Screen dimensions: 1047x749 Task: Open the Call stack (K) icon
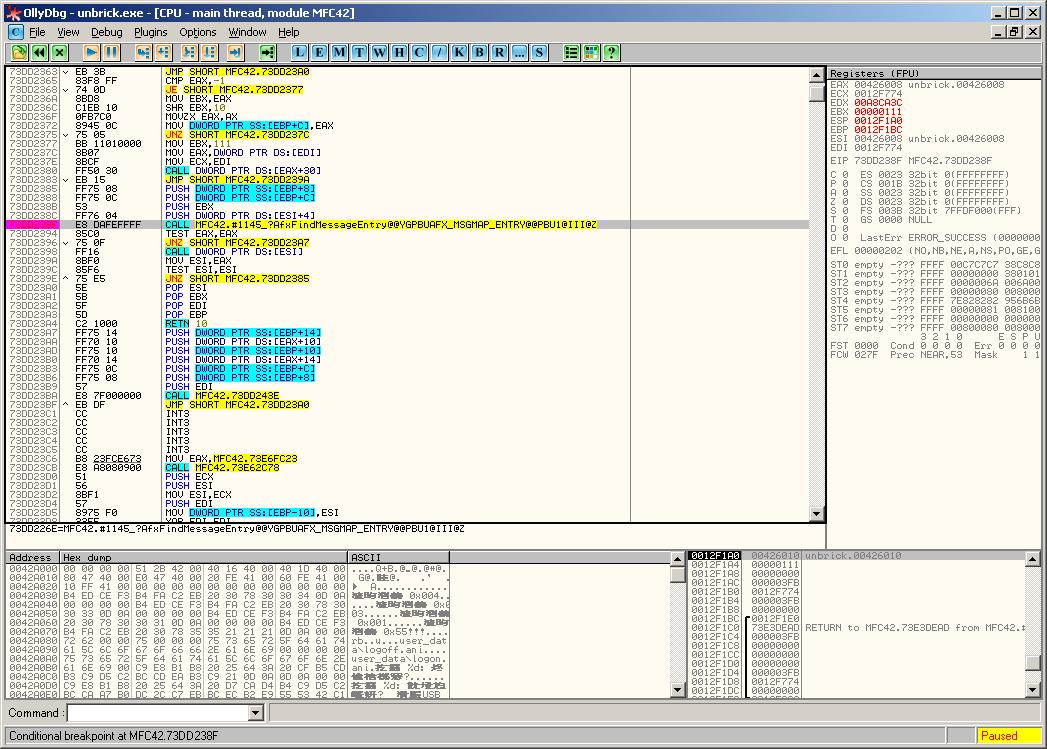click(459, 52)
